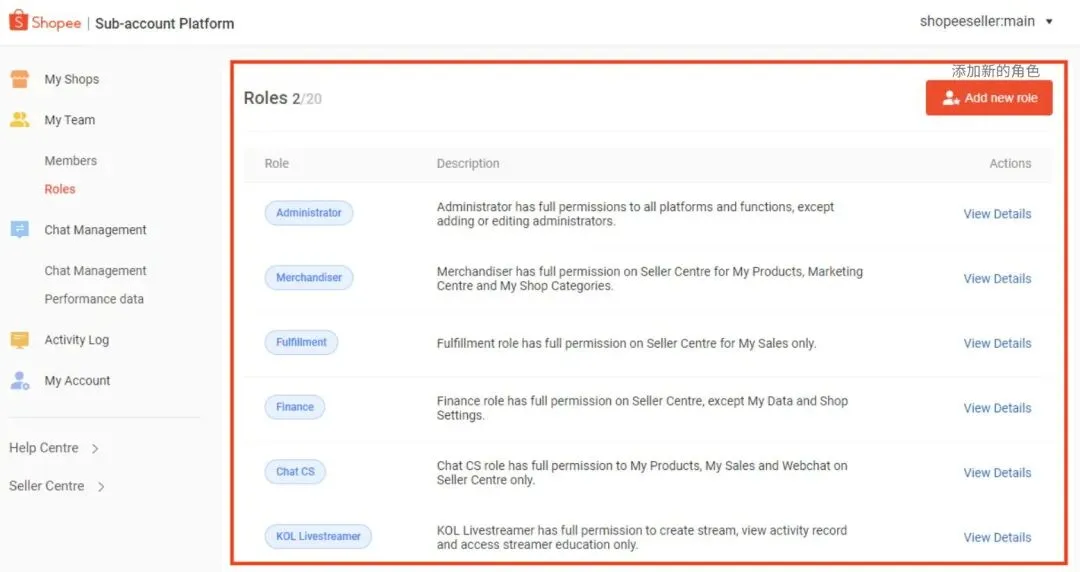The image size is (1080, 572).
Task: Open My Account in the sidebar
Action: pos(77,380)
